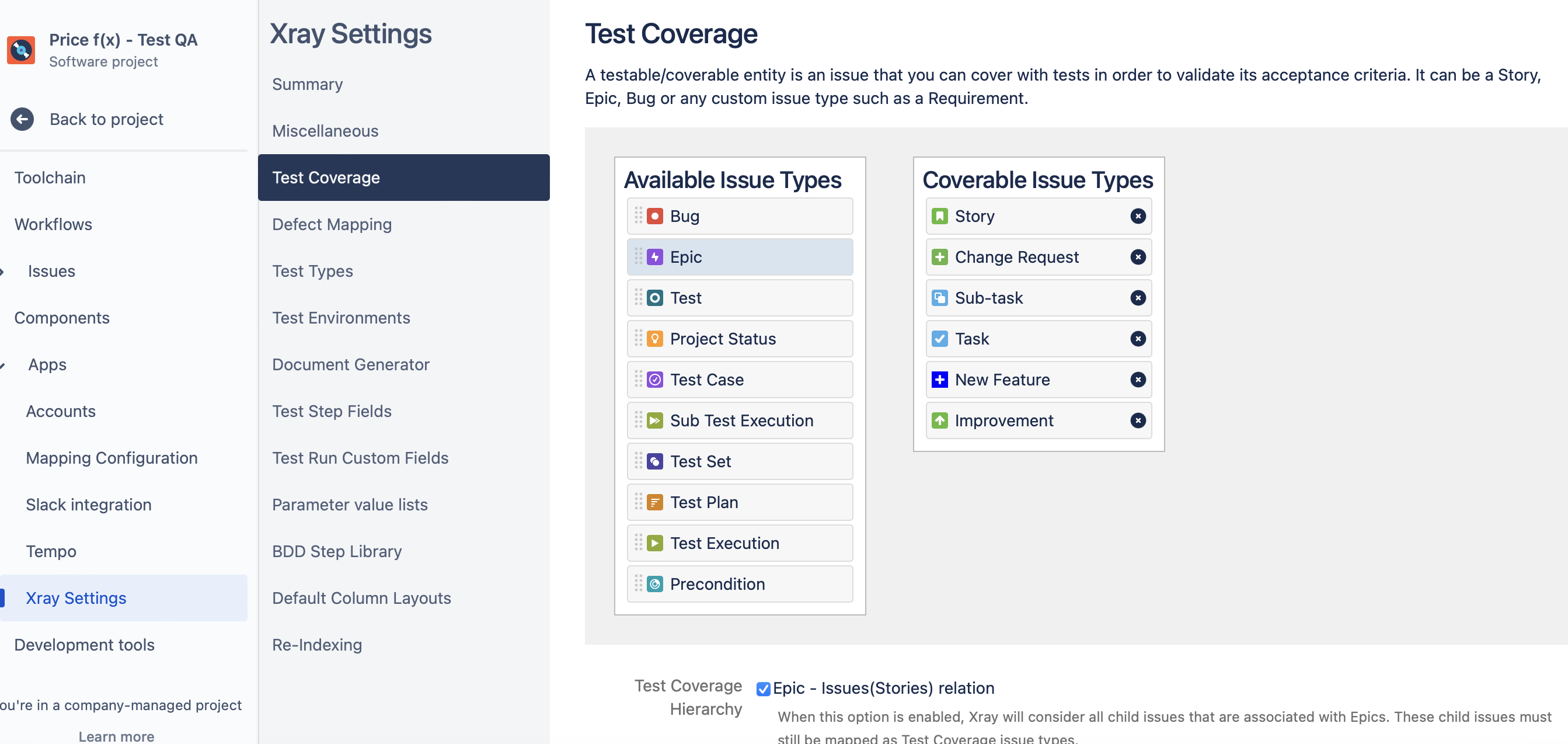
Task: Grab the drag handle on Test Set
Action: coord(639,461)
